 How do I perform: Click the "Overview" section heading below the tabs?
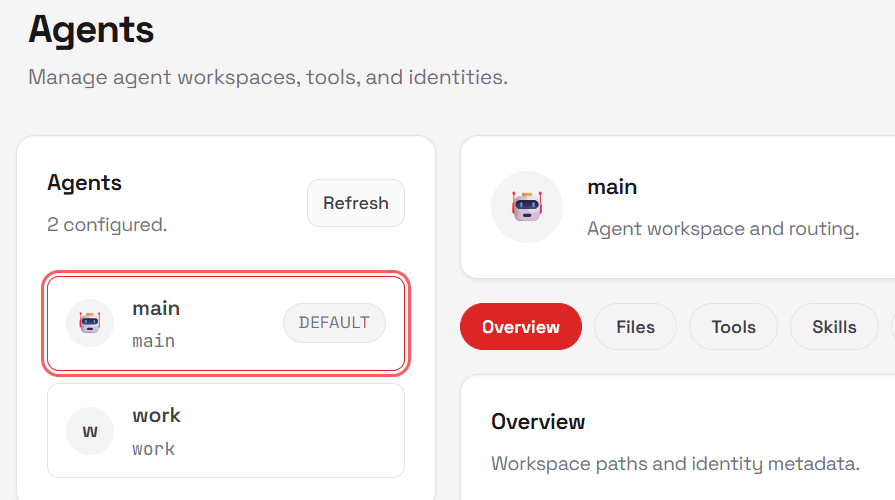tap(538, 421)
